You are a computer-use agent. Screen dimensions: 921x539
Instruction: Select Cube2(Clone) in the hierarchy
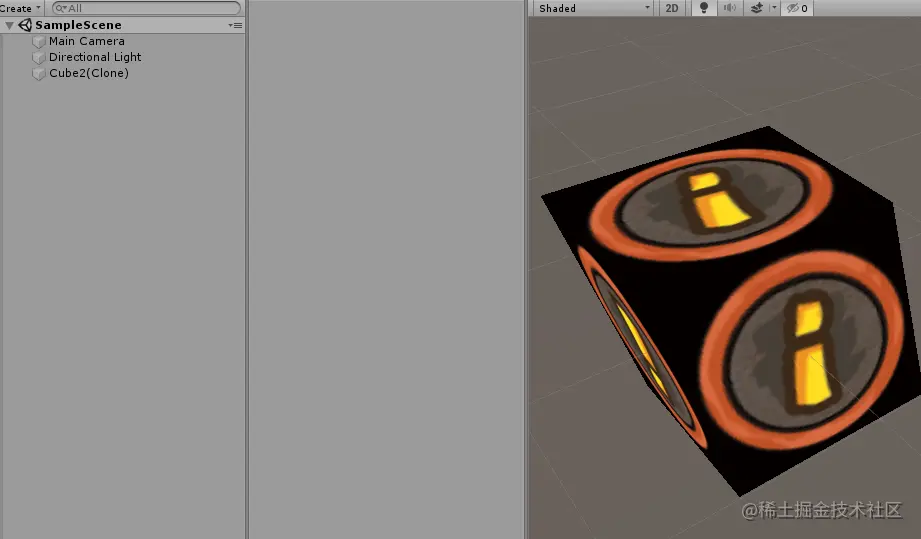point(89,73)
